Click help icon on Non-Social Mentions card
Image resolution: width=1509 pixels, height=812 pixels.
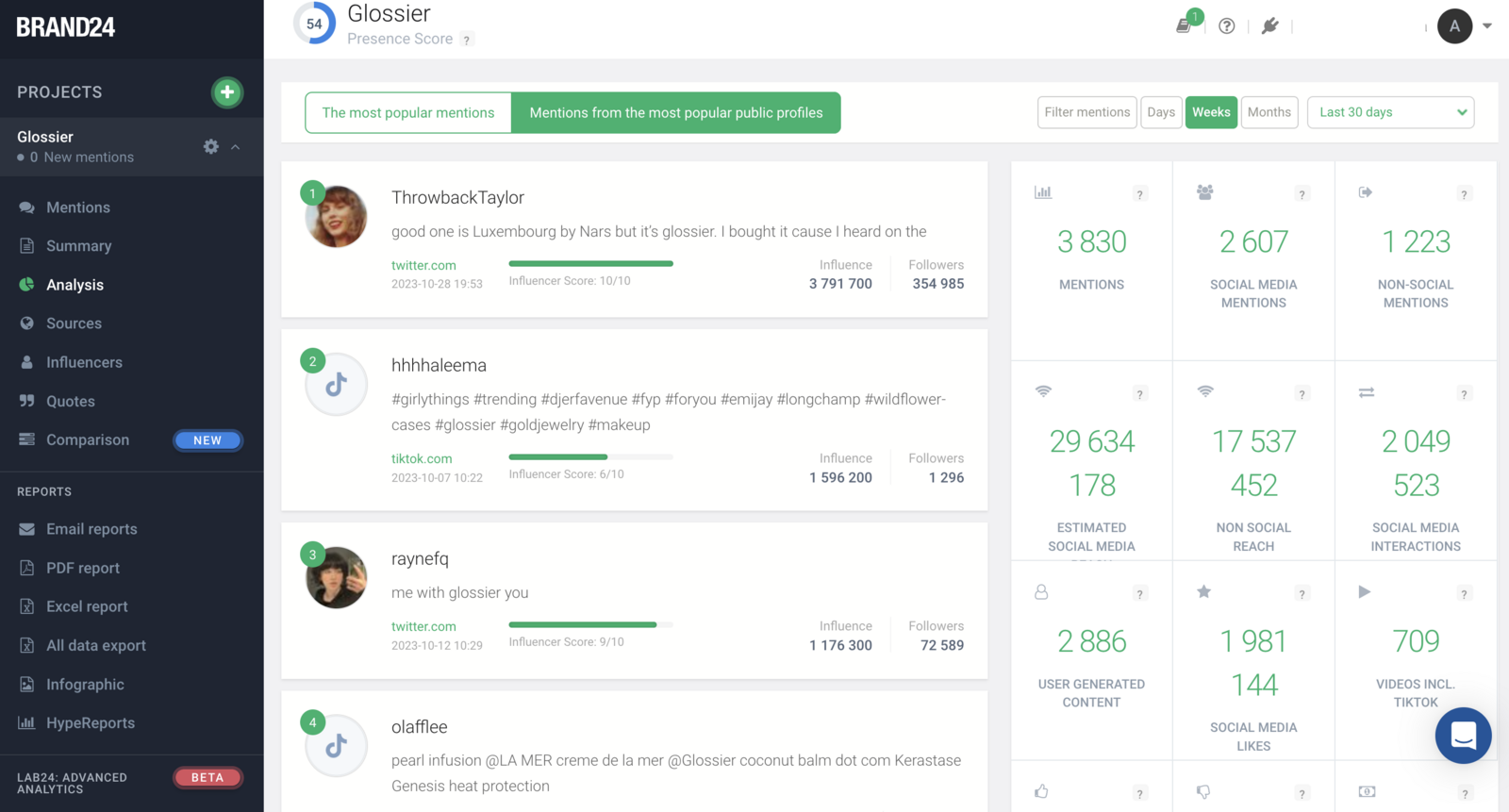[1464, 194]
